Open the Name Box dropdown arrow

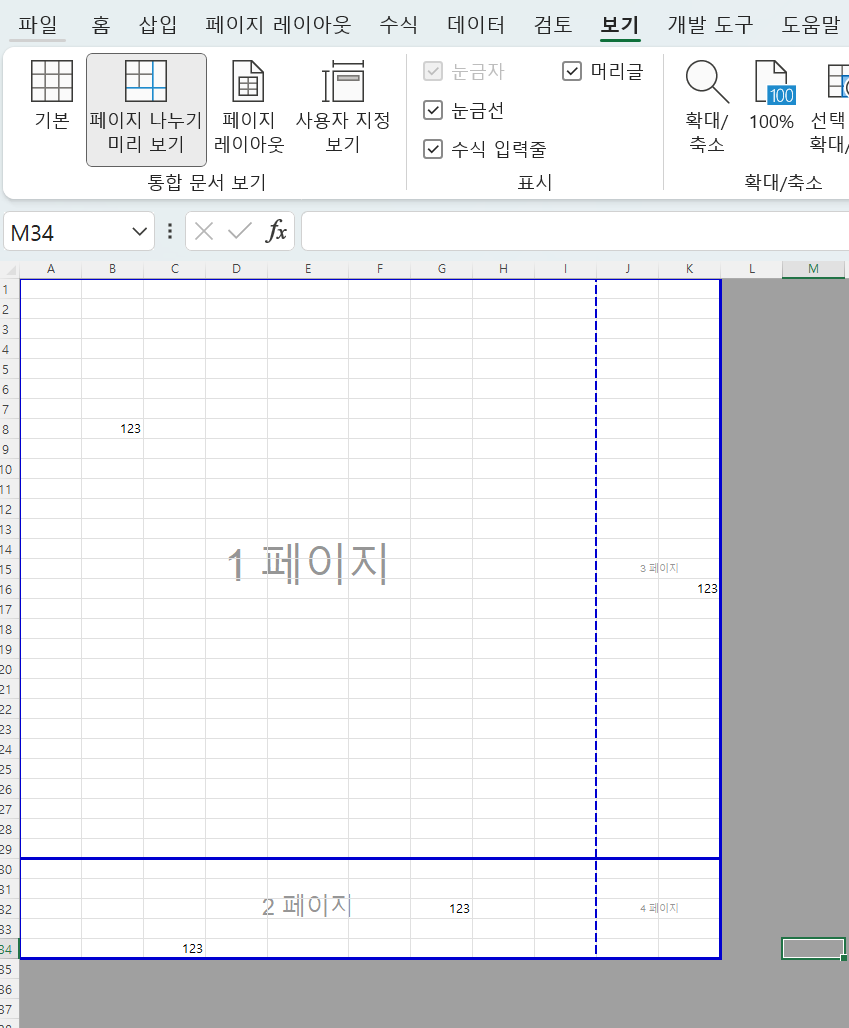pos(138,231)
